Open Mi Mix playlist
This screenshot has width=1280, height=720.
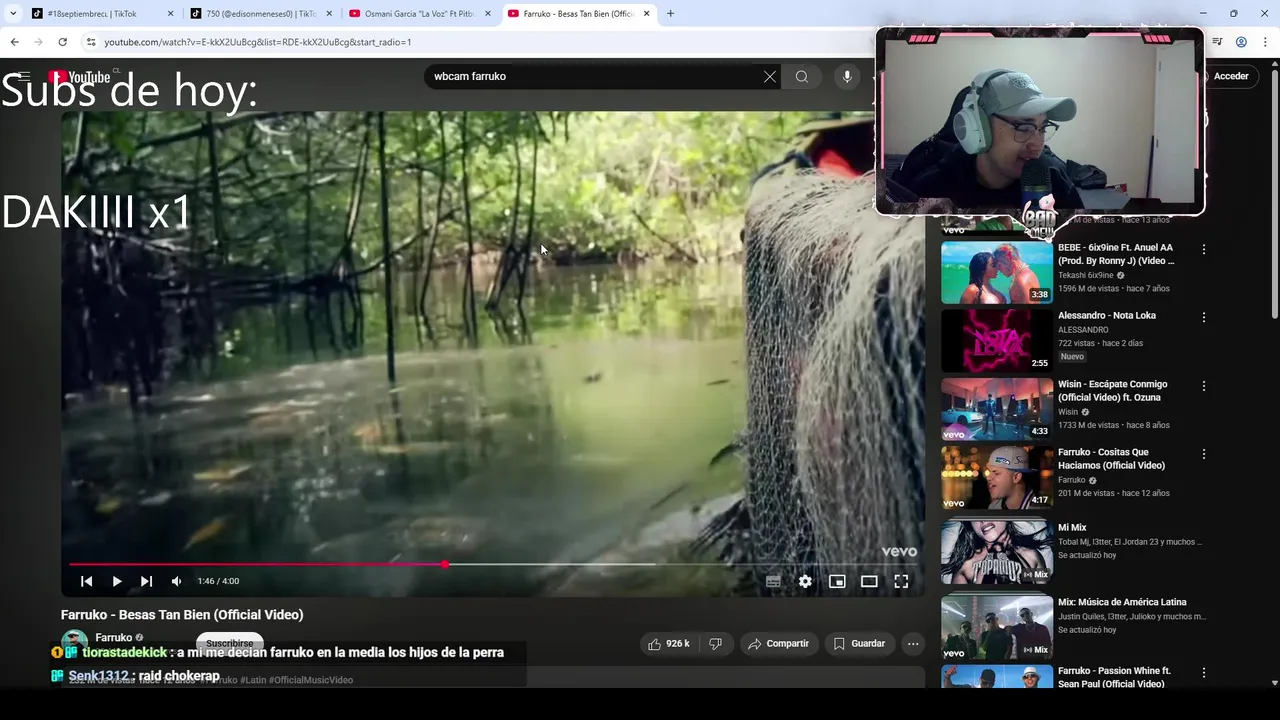[x=1072, y=527]
